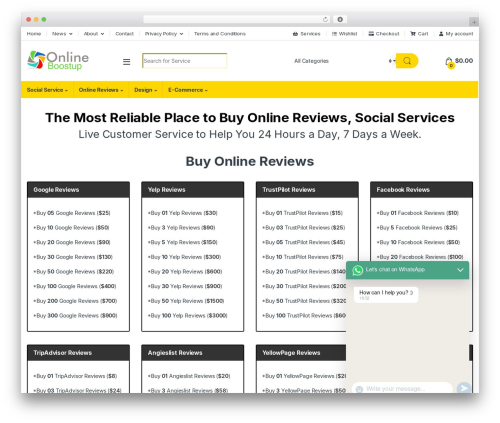Select Buy 10 TrustPilot Reviews ($75)
The image size is (500, 423).
pyautogui.click(x=303, y=257)
